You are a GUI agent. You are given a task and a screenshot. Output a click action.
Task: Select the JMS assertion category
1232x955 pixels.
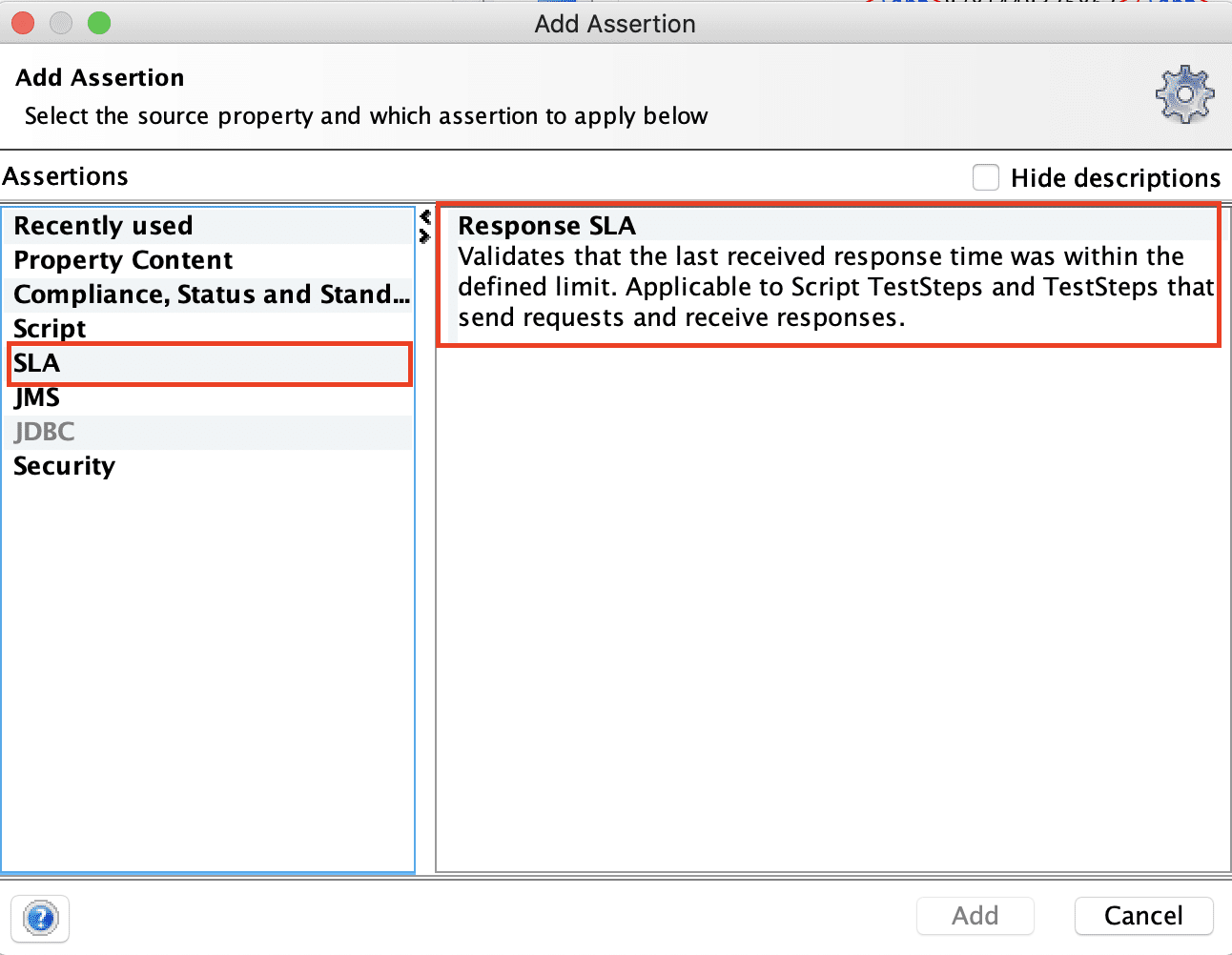click(208, 397)
